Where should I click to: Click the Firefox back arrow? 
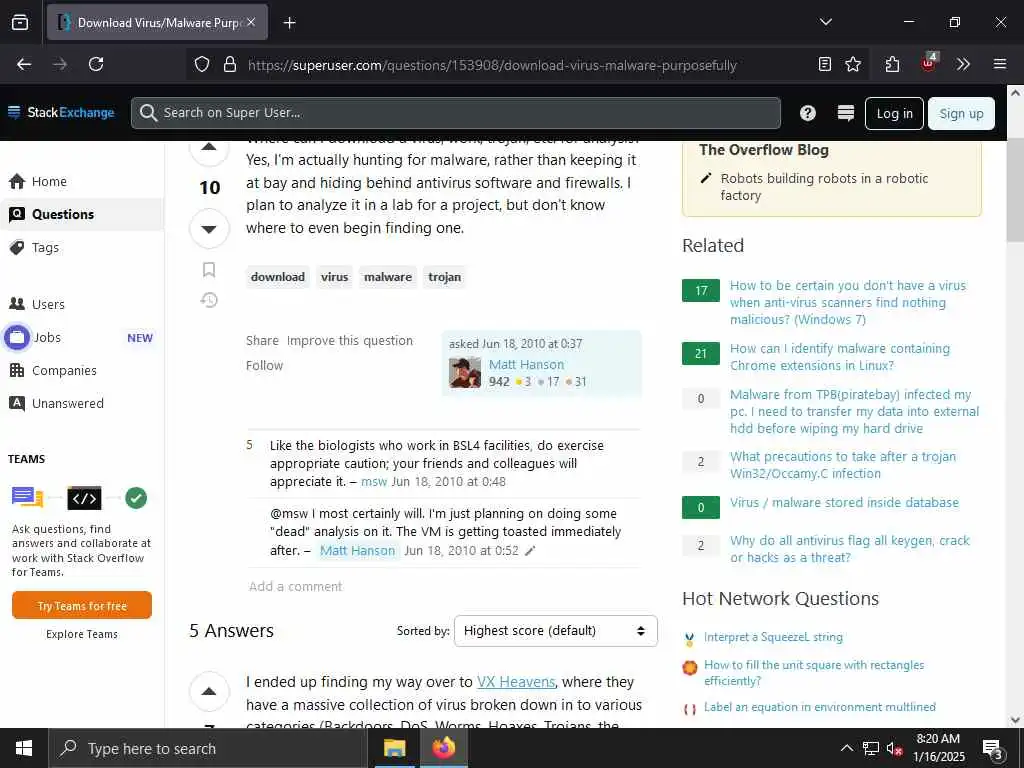click(24, 64)
